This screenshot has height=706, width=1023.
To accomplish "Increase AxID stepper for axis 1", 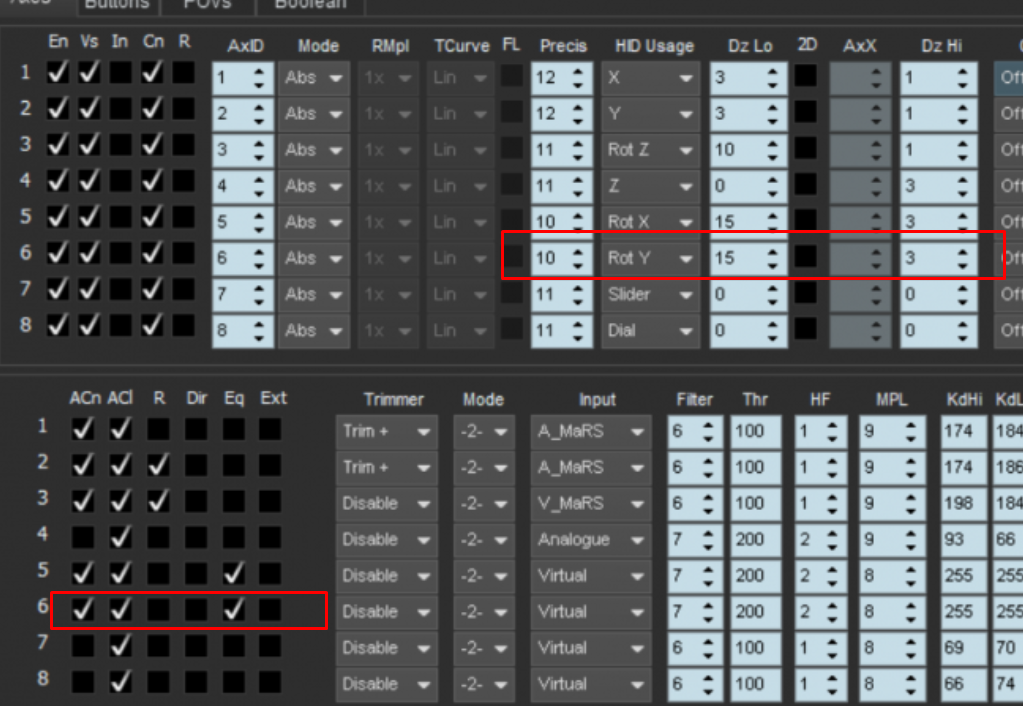I will point(259,71).
